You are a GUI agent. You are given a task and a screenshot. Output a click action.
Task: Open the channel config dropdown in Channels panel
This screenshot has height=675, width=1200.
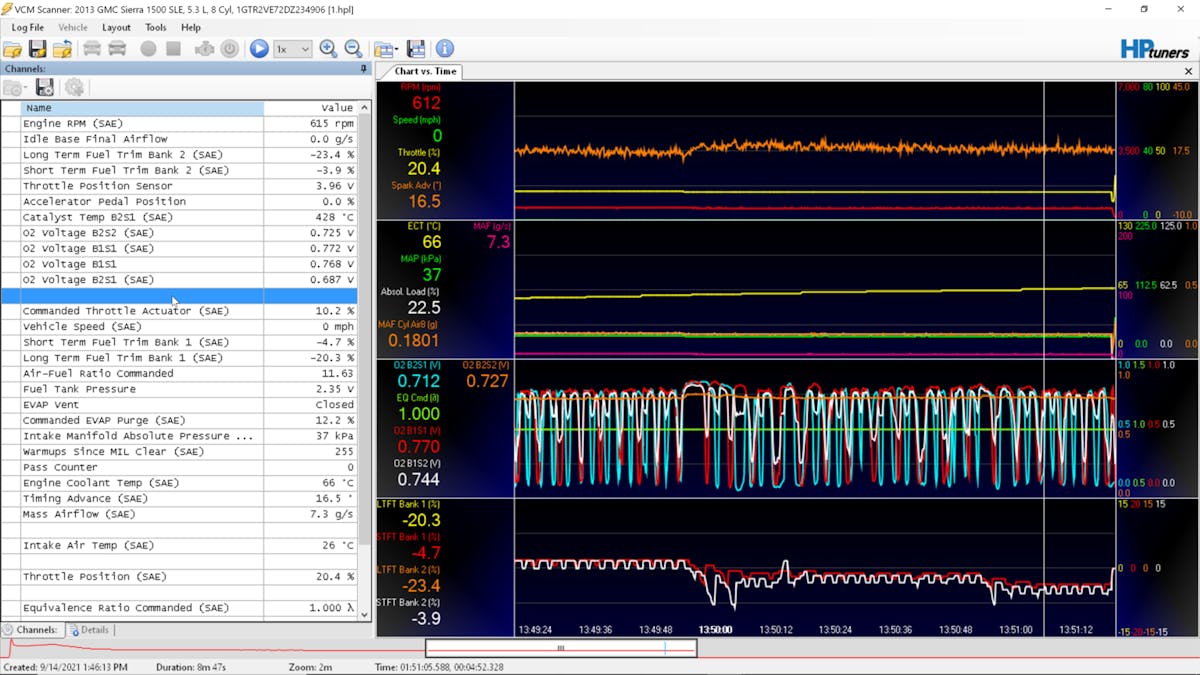pos(14,87)
